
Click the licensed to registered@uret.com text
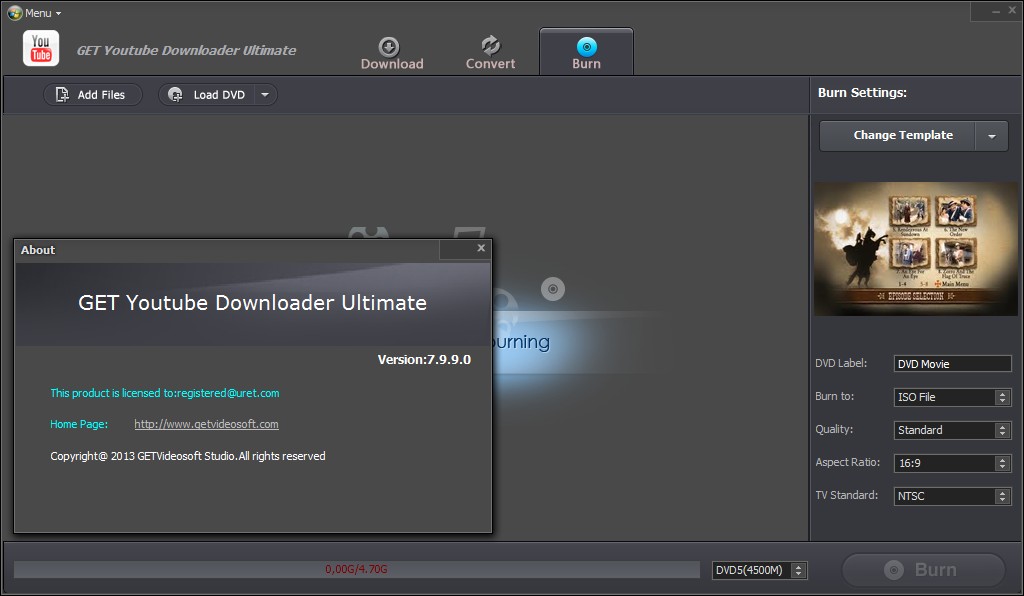[165, 393]
